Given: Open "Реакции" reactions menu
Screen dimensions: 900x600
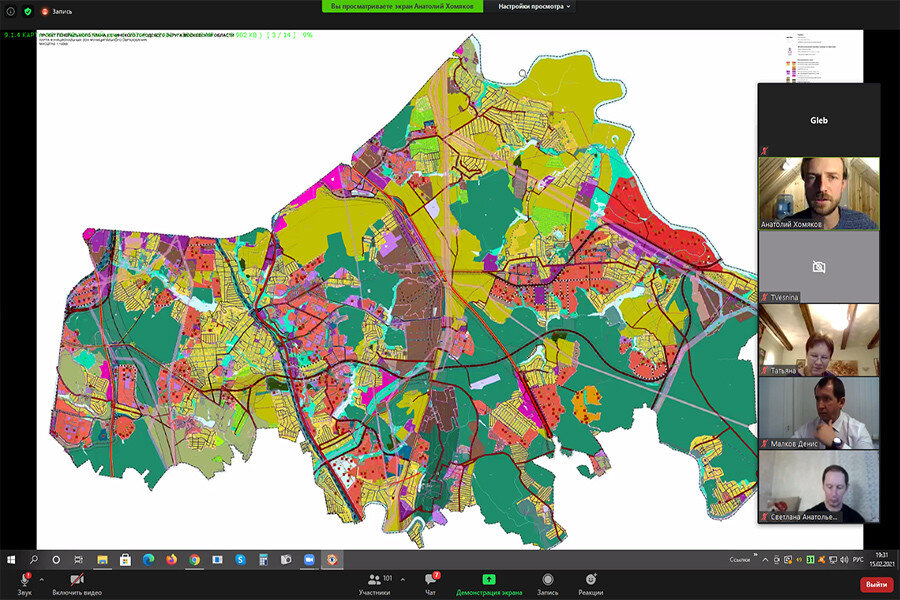Looking at the screenshot, I should pyautogui.click(x=591, y=584).
